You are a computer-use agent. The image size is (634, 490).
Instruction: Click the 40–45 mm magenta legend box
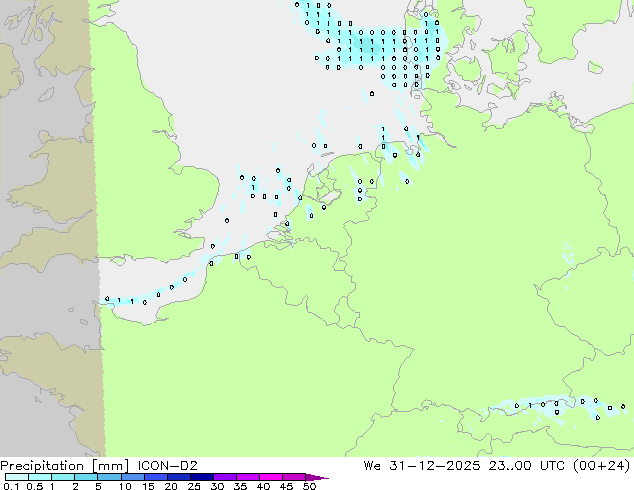pyautogui.click(x=271, y=477)
